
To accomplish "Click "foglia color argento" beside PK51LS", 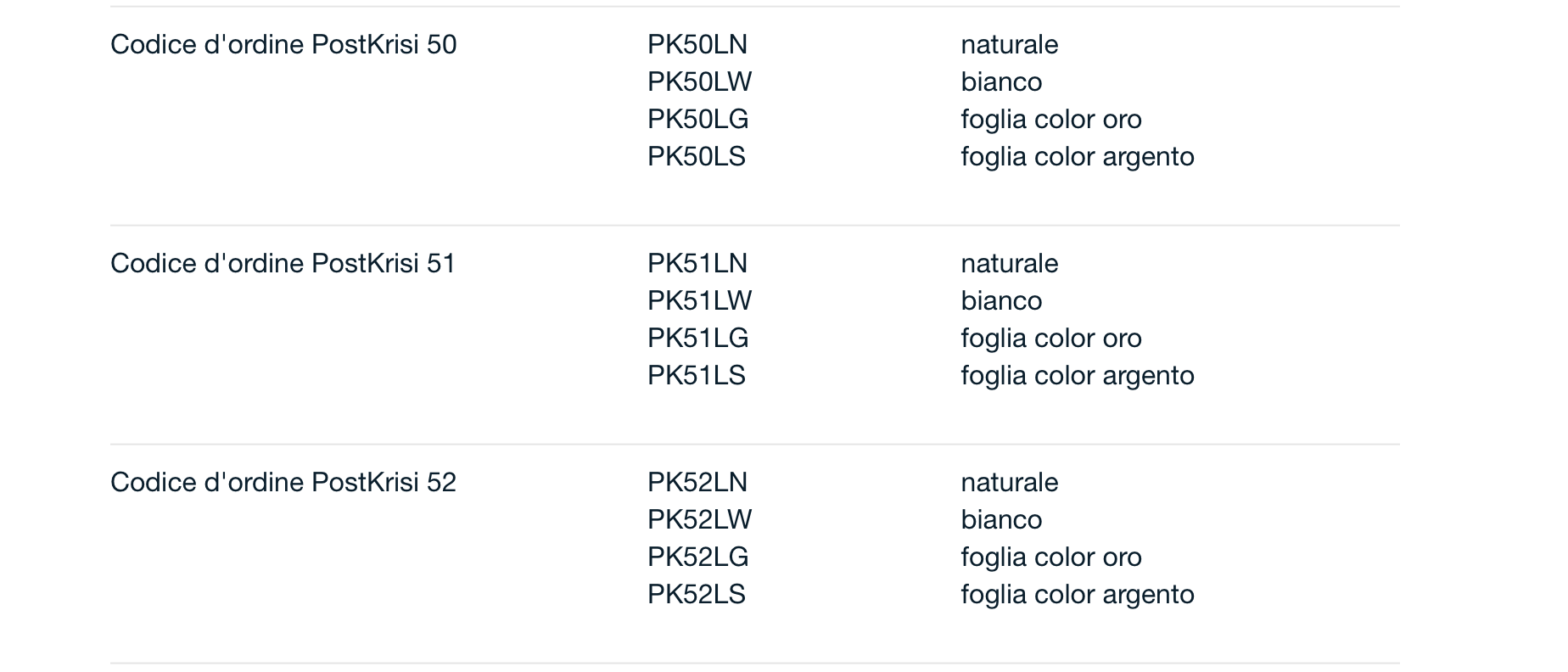I will click(1077, 376).
